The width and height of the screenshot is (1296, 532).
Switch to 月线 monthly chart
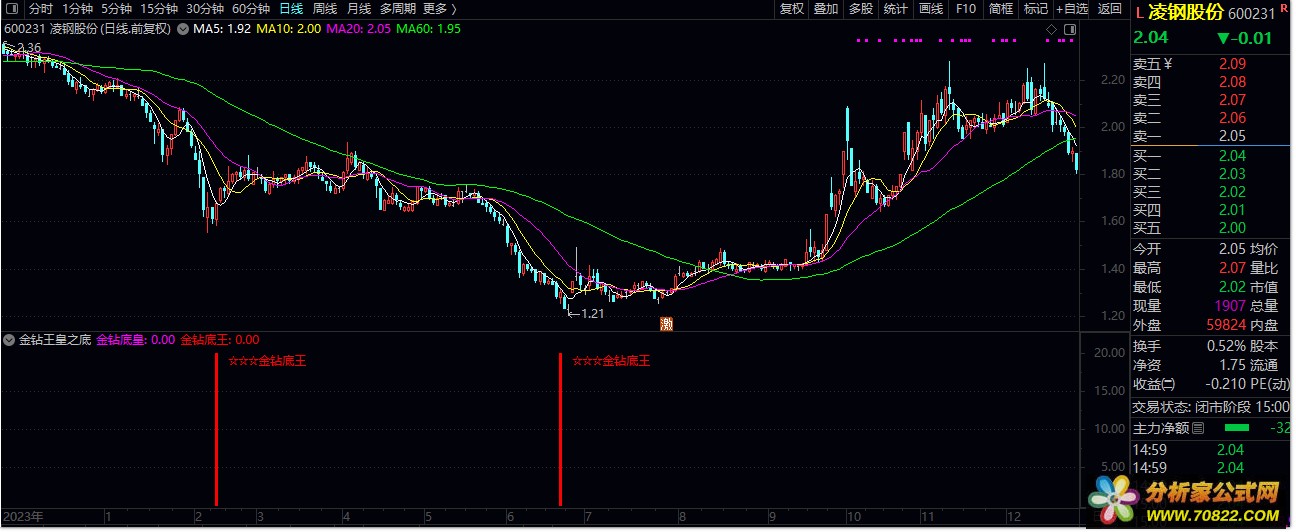359,9
